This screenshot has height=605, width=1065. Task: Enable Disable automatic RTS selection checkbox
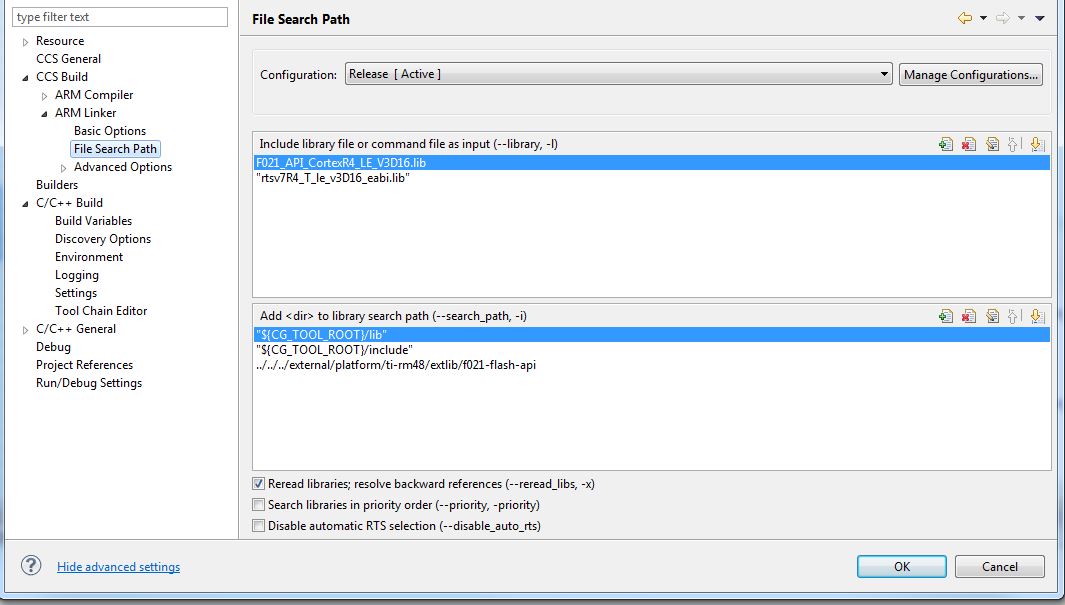(259, 526)
